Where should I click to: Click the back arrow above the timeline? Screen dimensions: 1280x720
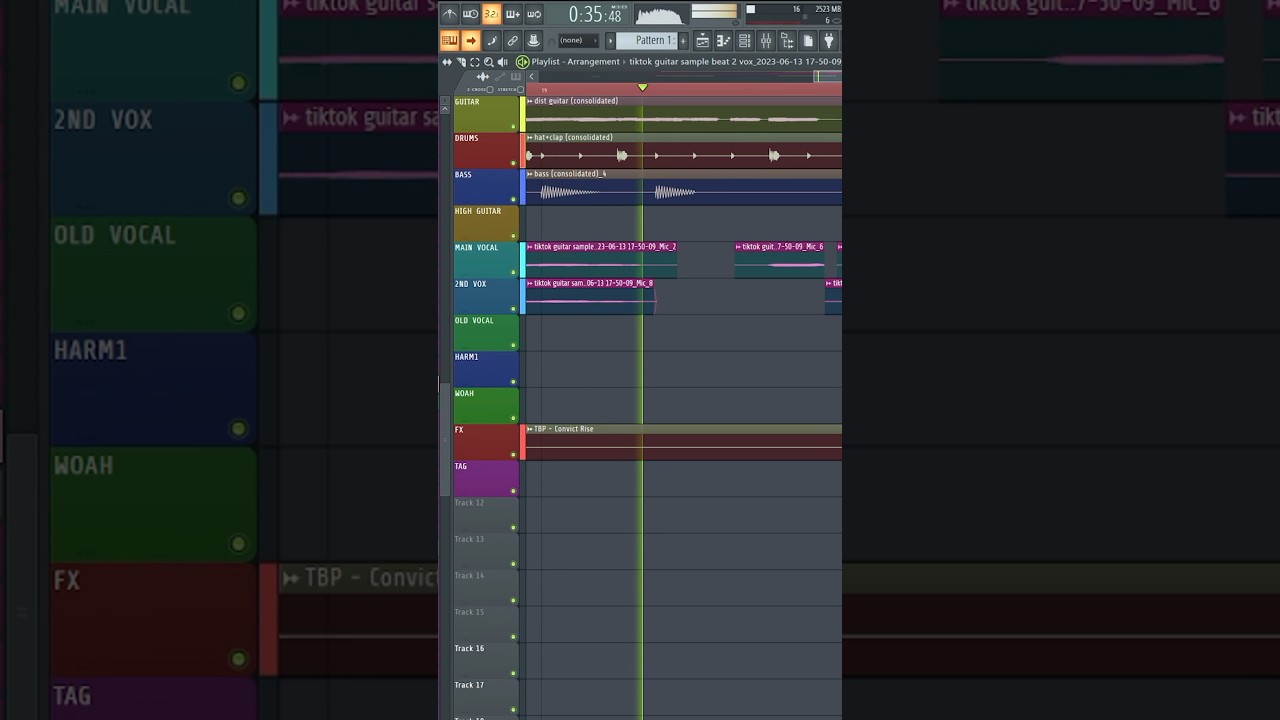pos(532,76)
